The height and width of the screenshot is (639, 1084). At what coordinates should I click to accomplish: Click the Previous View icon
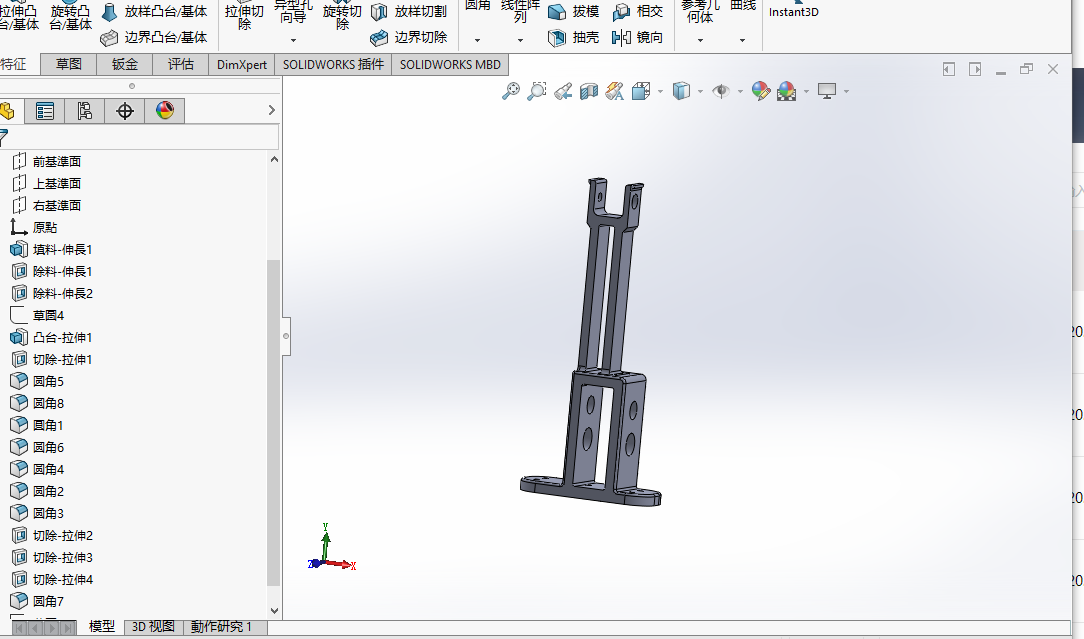click(563, 91)
